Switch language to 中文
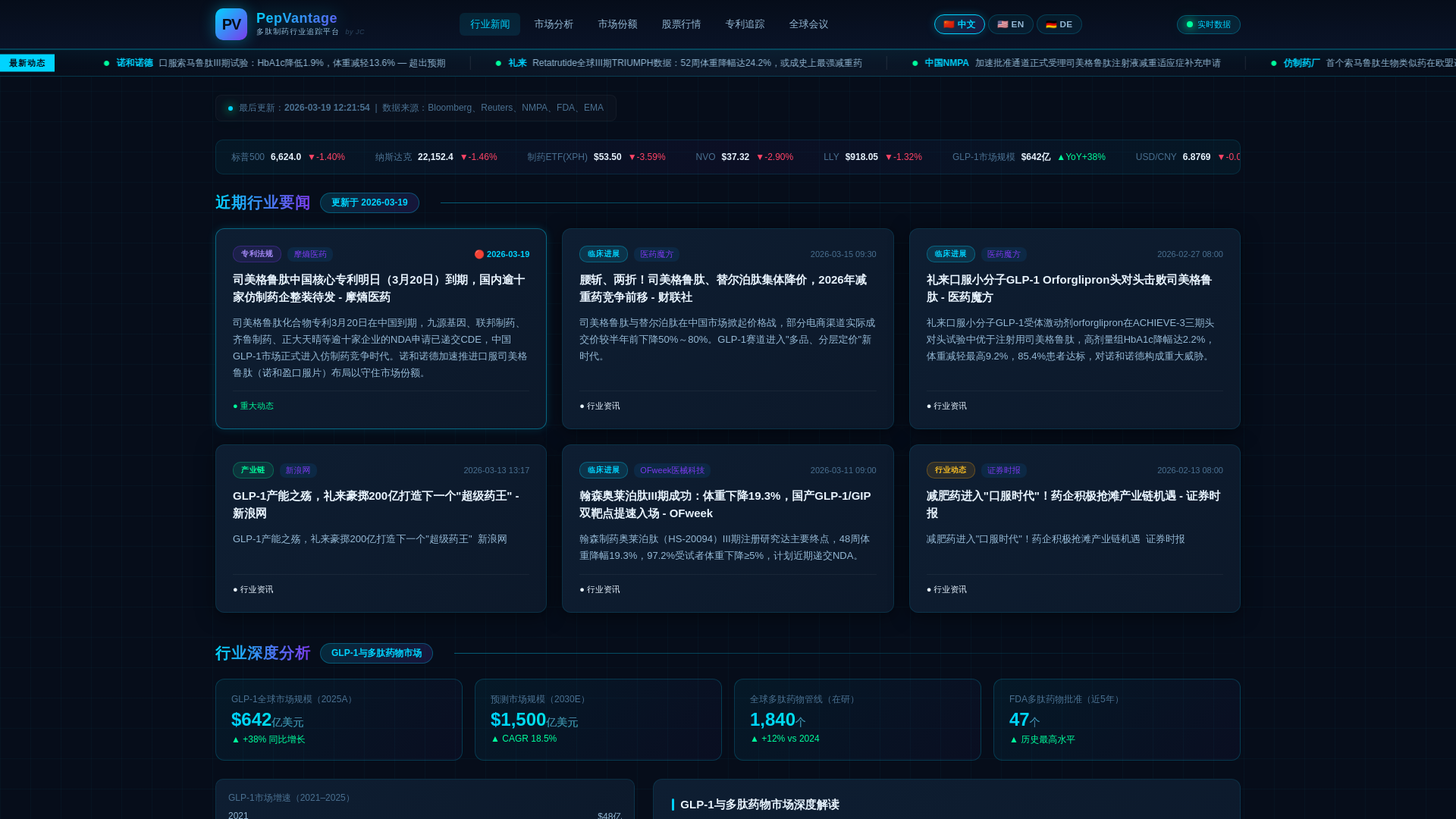This screenshot has width=1456, height=819. tap(959, 24)
